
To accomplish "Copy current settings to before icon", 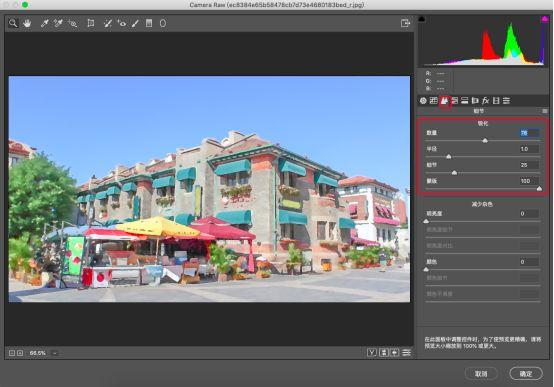I will [x=395, y=352].
